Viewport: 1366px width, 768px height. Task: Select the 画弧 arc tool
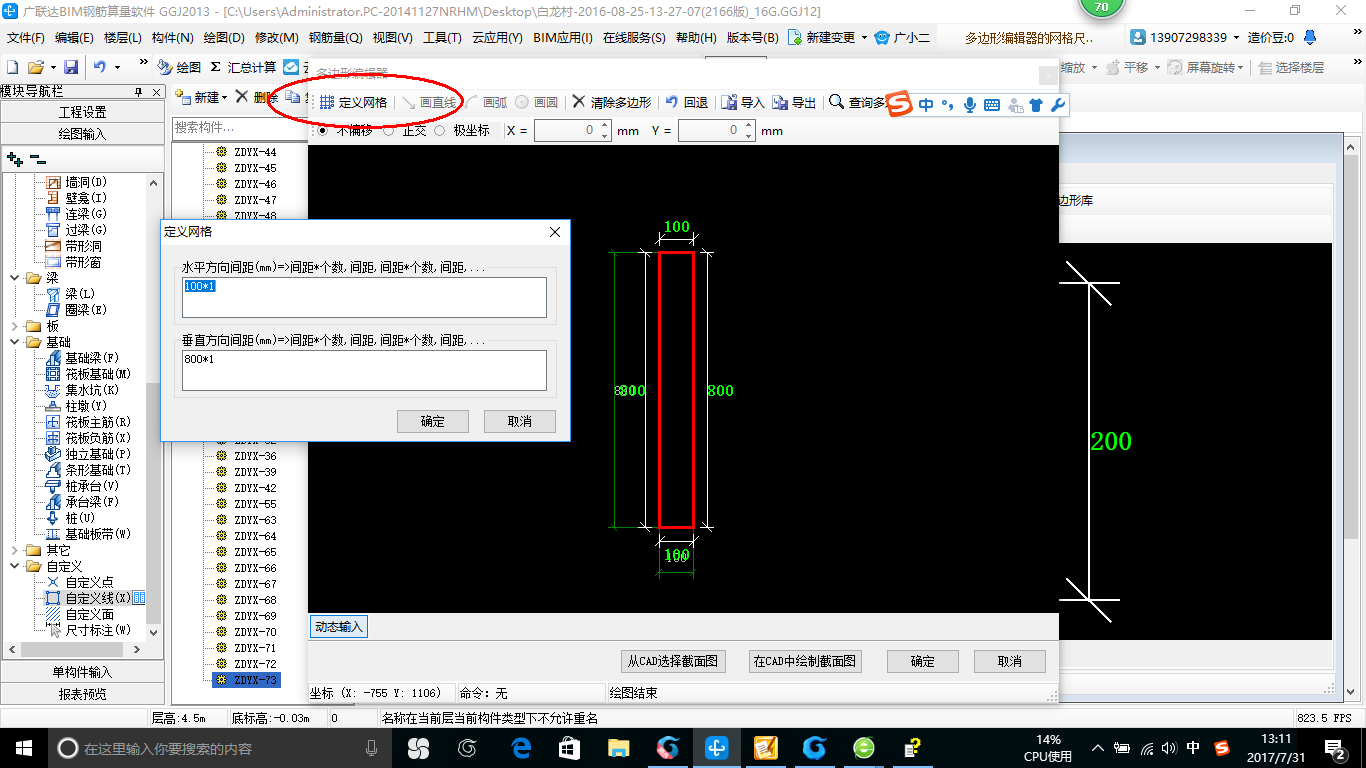click(486, 102)
